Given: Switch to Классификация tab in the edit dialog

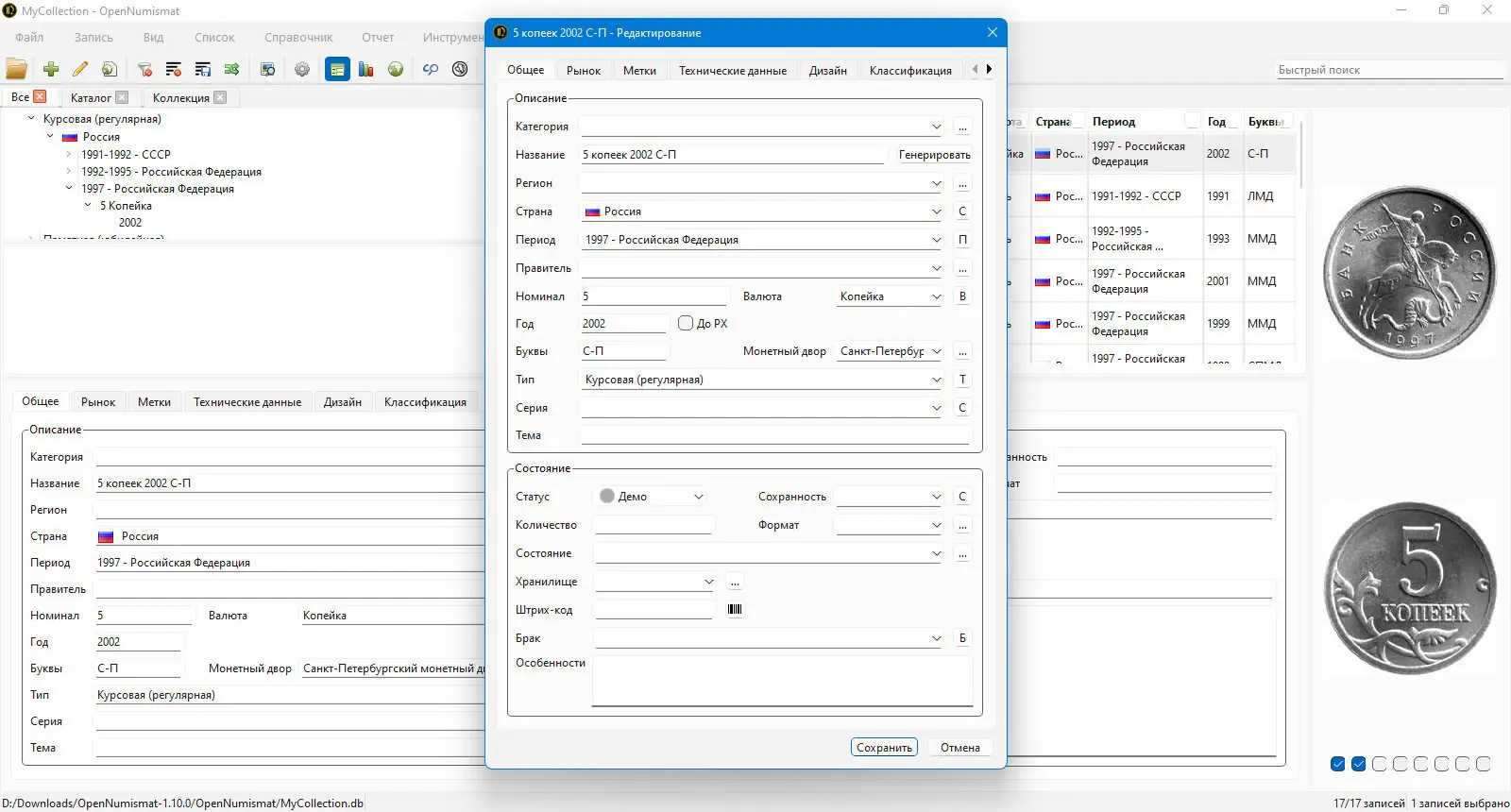Looking at the screenshot, I should 910,70.
